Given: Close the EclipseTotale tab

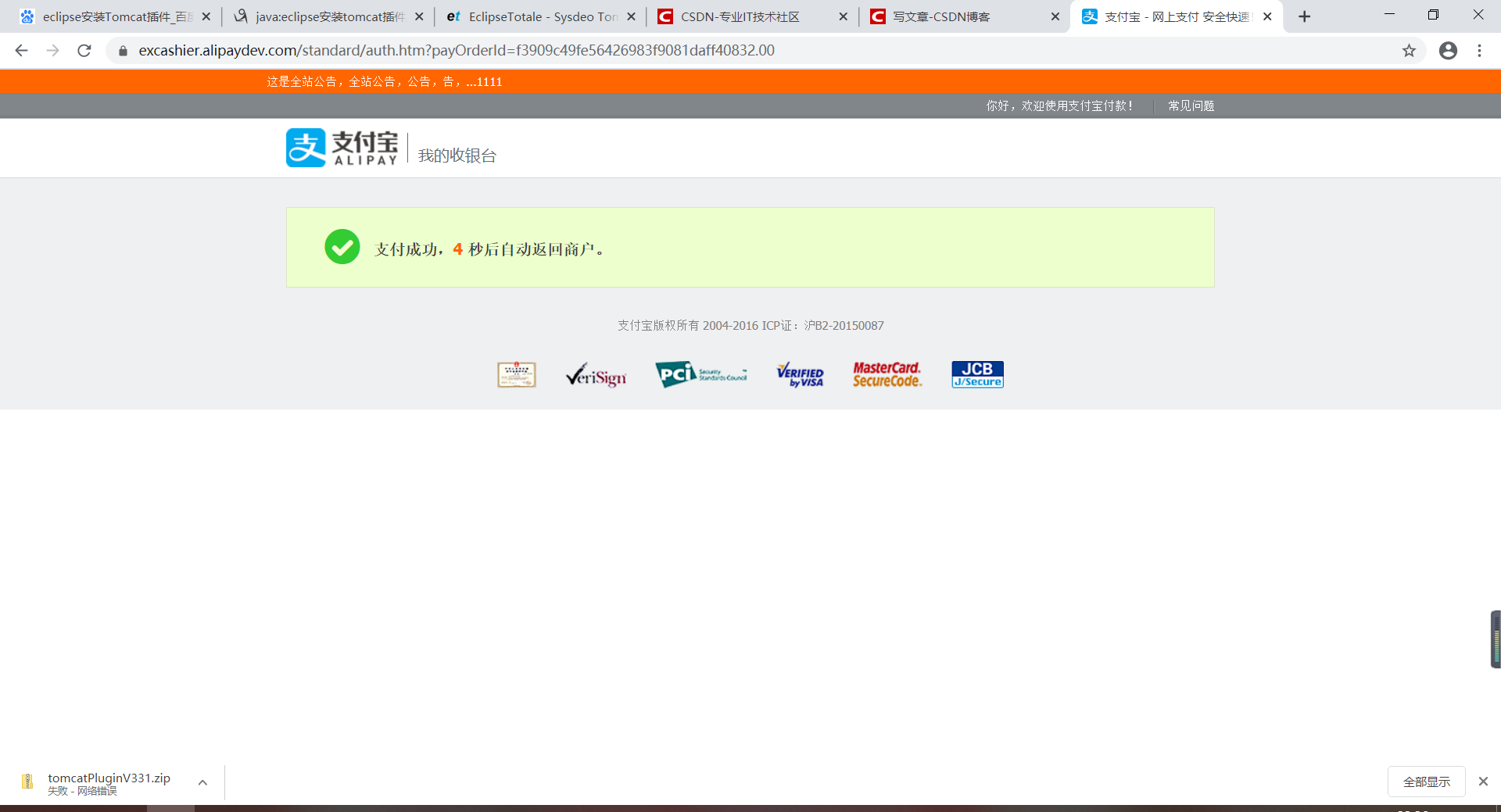Looking at the screenshot, I should click(x=631, y=16).
